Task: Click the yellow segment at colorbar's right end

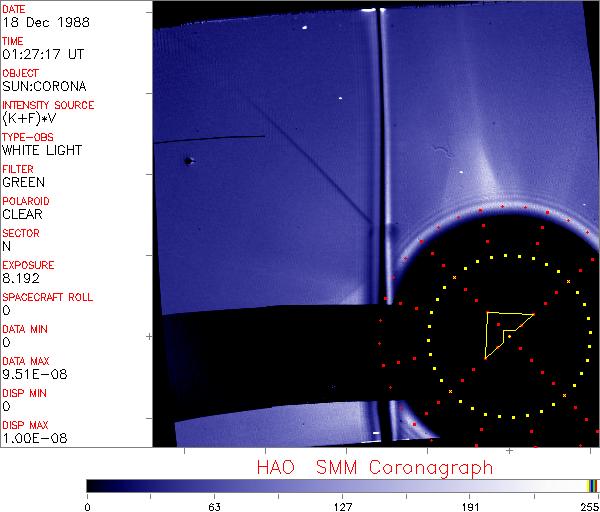Action: click(x=590, y=485)
